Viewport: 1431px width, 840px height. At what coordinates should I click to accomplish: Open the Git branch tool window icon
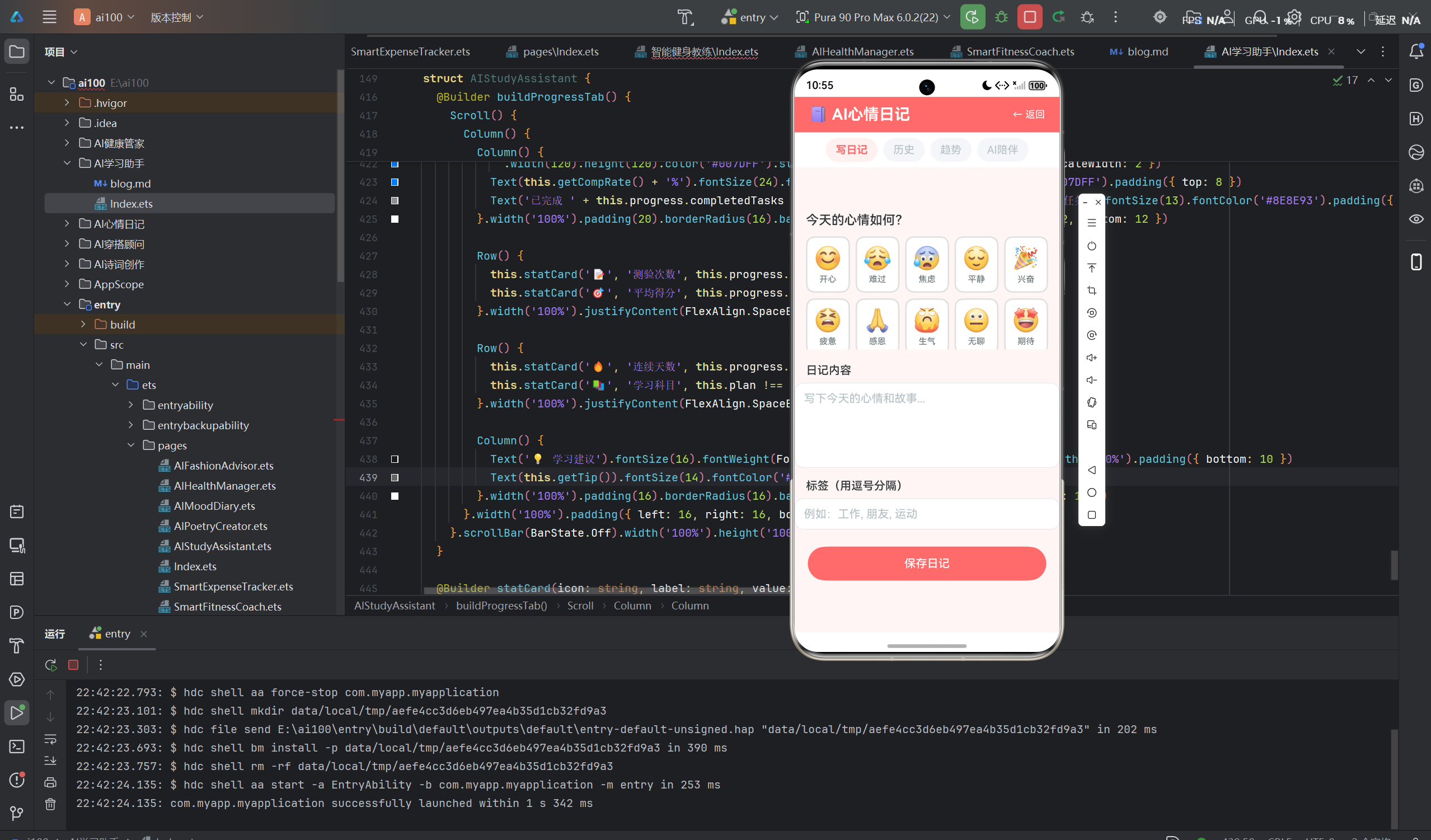click(16, 813)
